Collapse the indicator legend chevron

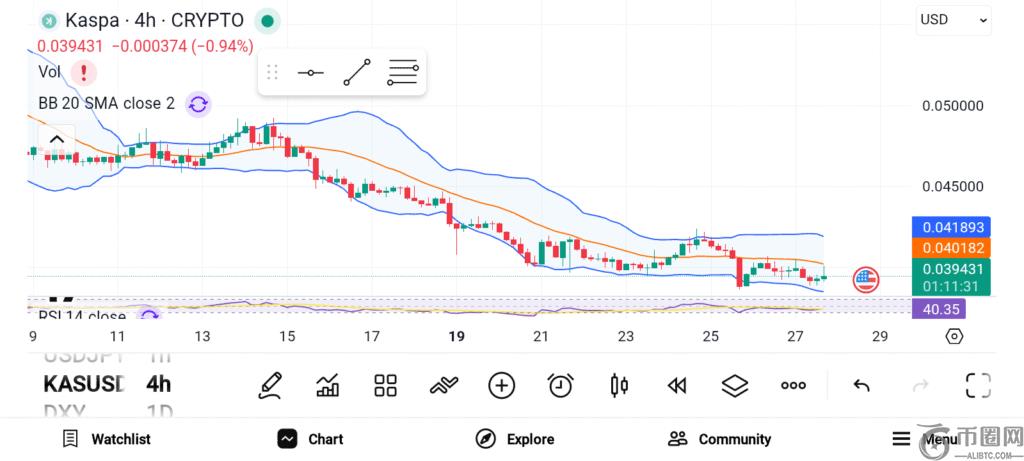click(57, 140)
